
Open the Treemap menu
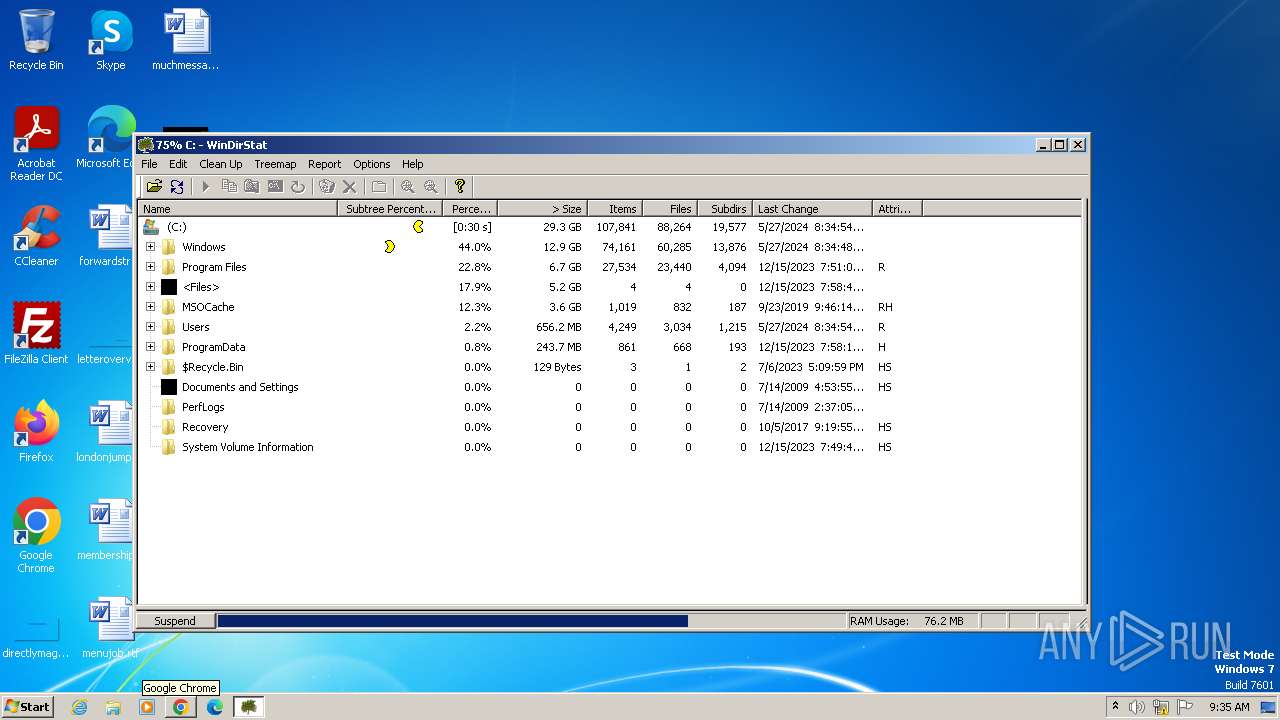pos(275,164)
